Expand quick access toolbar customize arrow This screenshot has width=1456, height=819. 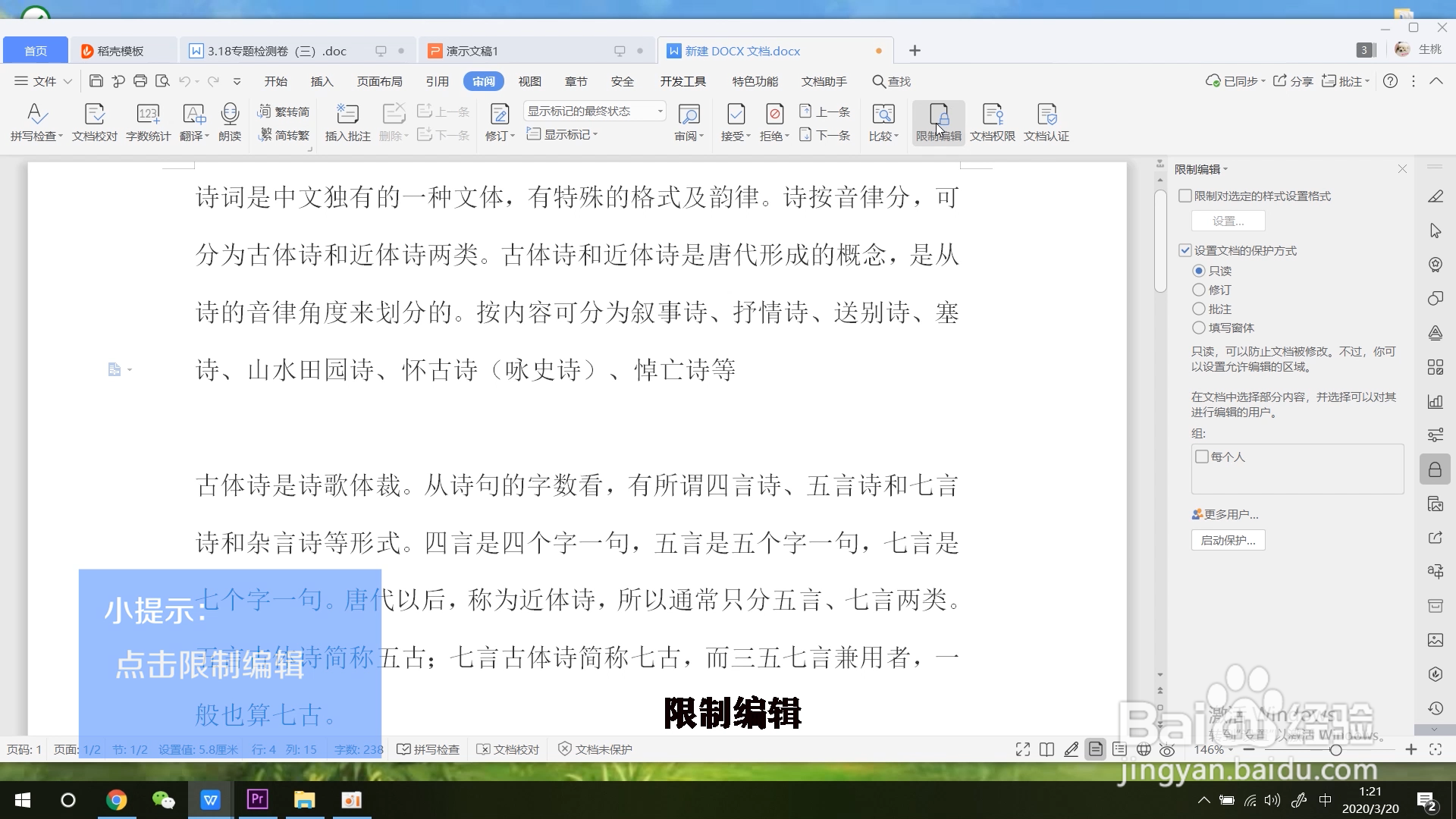[x=237, y=81]
